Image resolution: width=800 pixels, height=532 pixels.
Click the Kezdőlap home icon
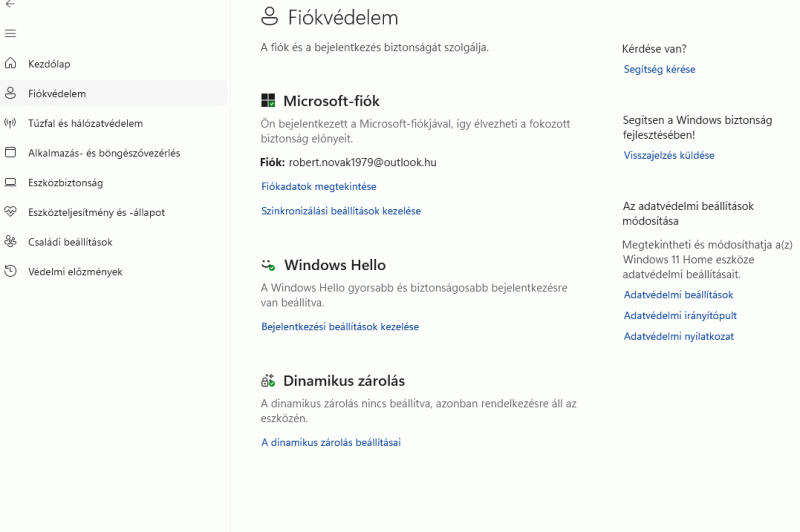[x=11, y=64]
